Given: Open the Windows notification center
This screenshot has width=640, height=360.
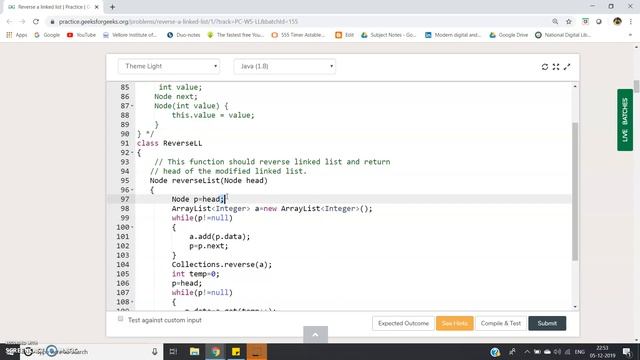Looking at the screenshot, I should click(x=627, y=351).
